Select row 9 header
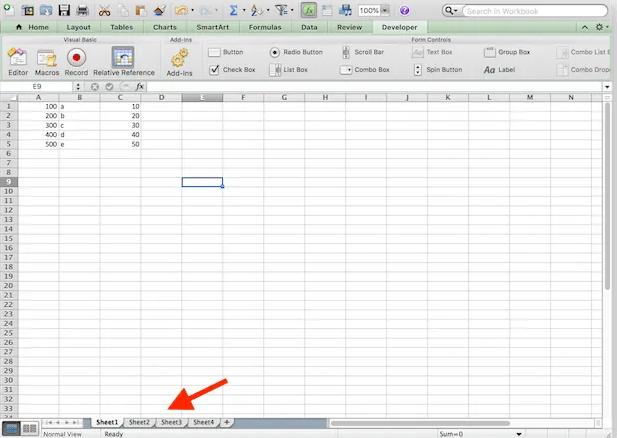 coord(9,182)
